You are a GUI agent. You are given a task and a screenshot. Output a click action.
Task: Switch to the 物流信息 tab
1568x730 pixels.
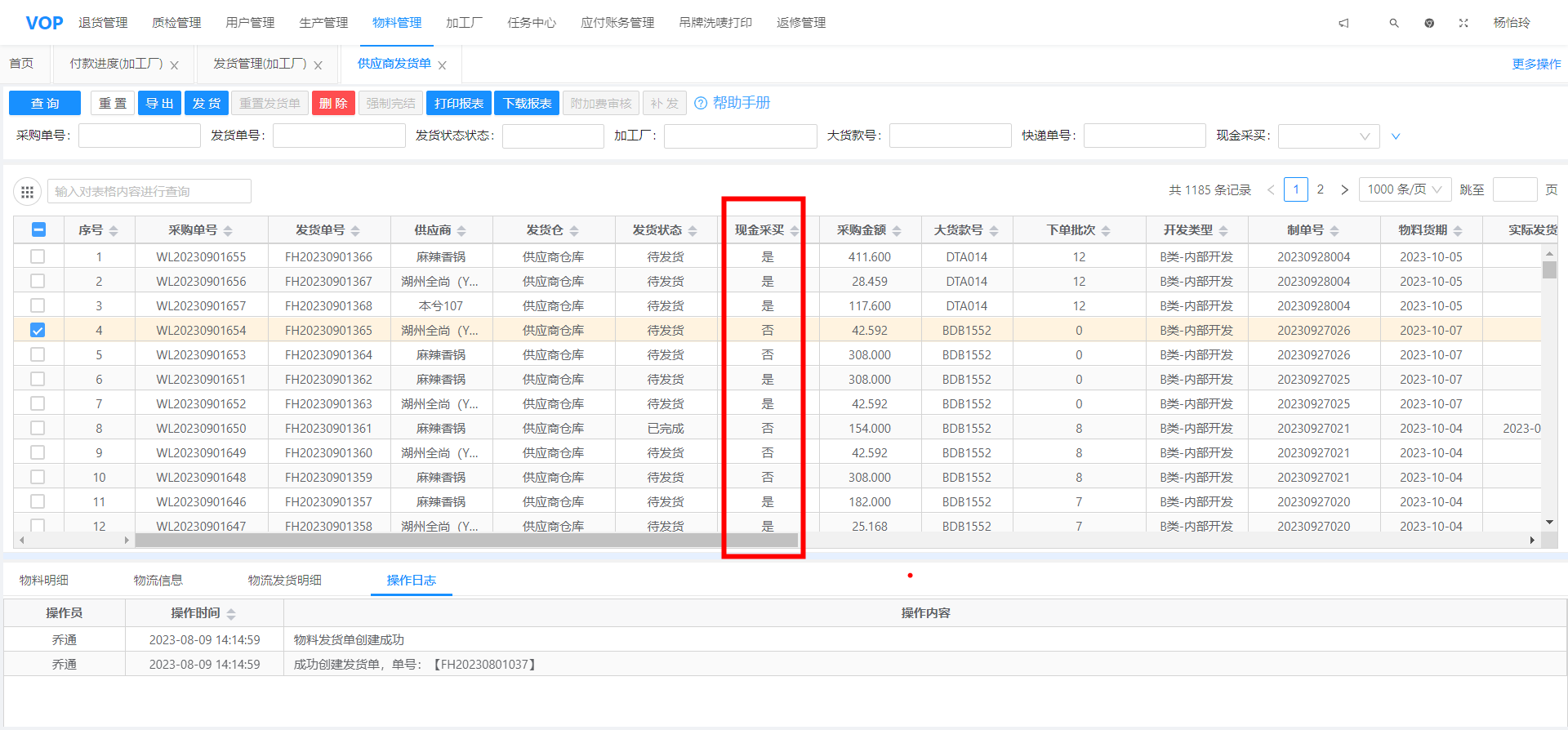[158, 581]
